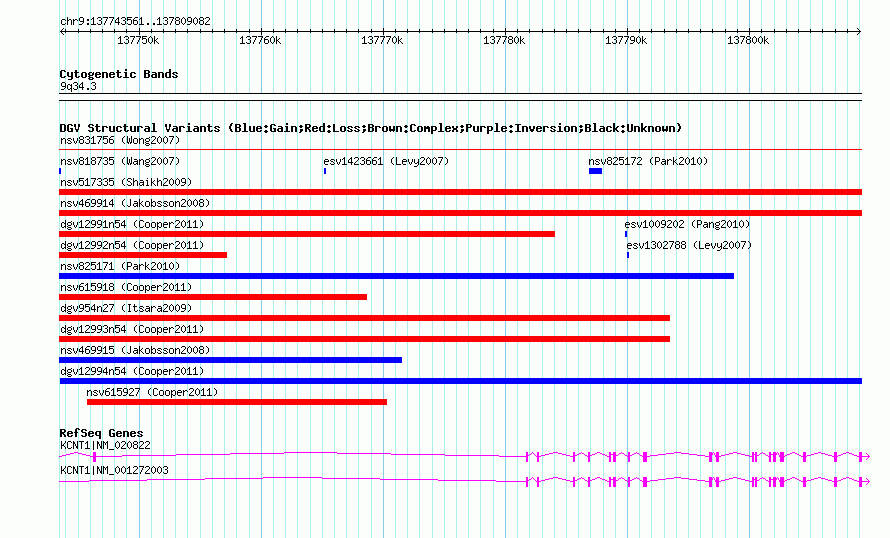Click the 137750k ruler position
Image resolution: width=890 pixels, height=538 pixels.
pos(138,40)
